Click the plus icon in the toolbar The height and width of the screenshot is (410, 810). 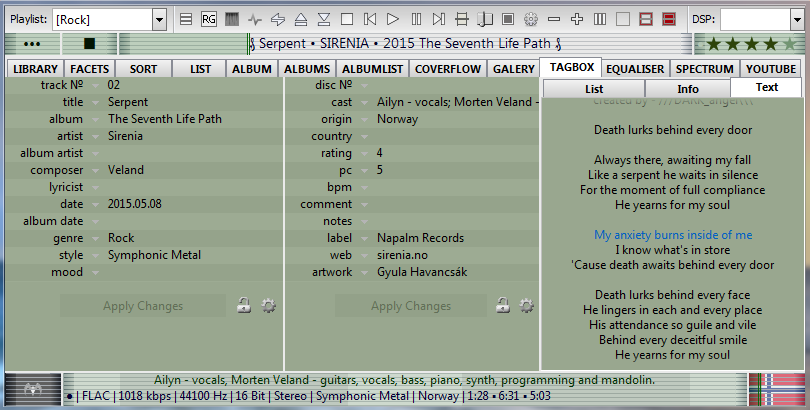[577, 19]
